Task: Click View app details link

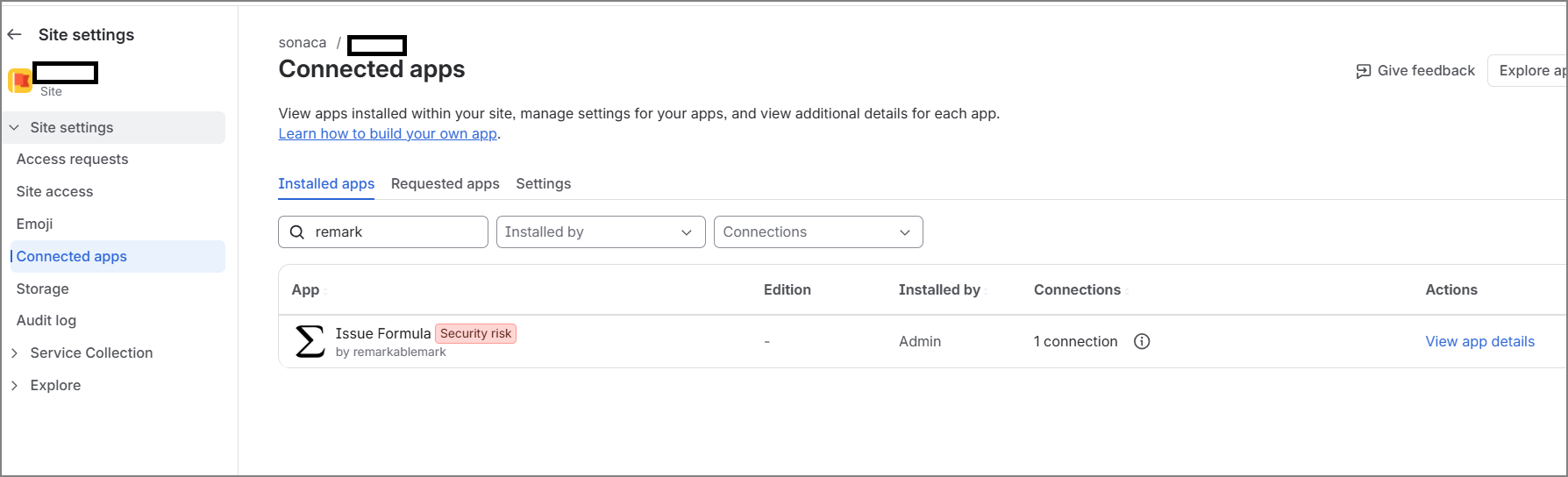Action: click(x=1480, y=342)
